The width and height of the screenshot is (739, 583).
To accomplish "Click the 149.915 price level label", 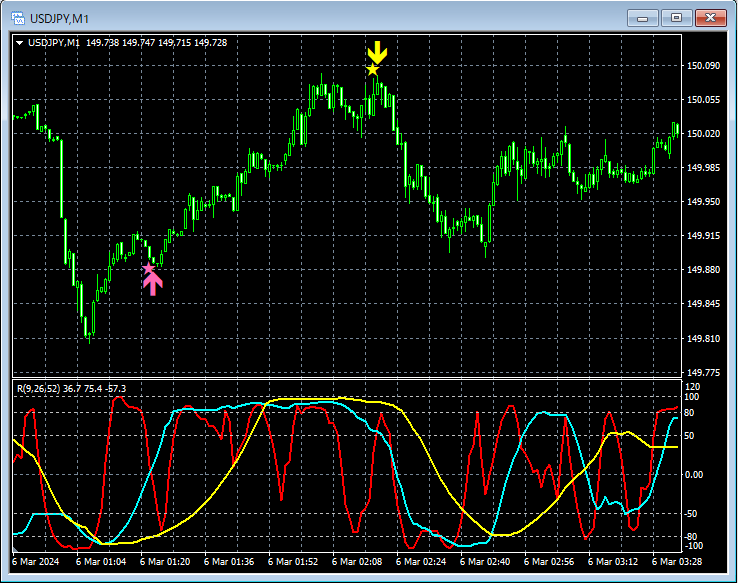I will tap(703, 236).
